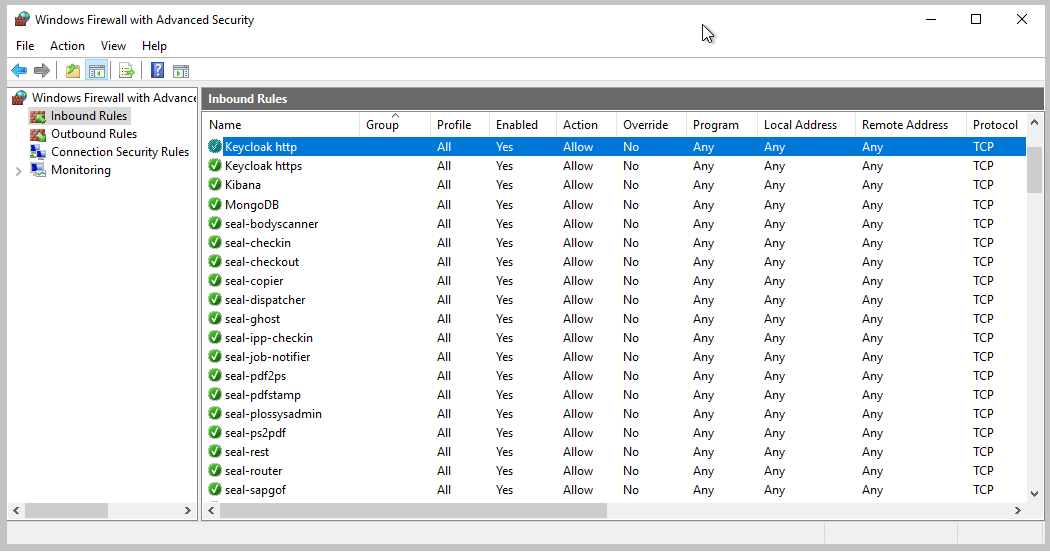
Task: Select the seal-pdf2ps rule name
Action: 255,376
